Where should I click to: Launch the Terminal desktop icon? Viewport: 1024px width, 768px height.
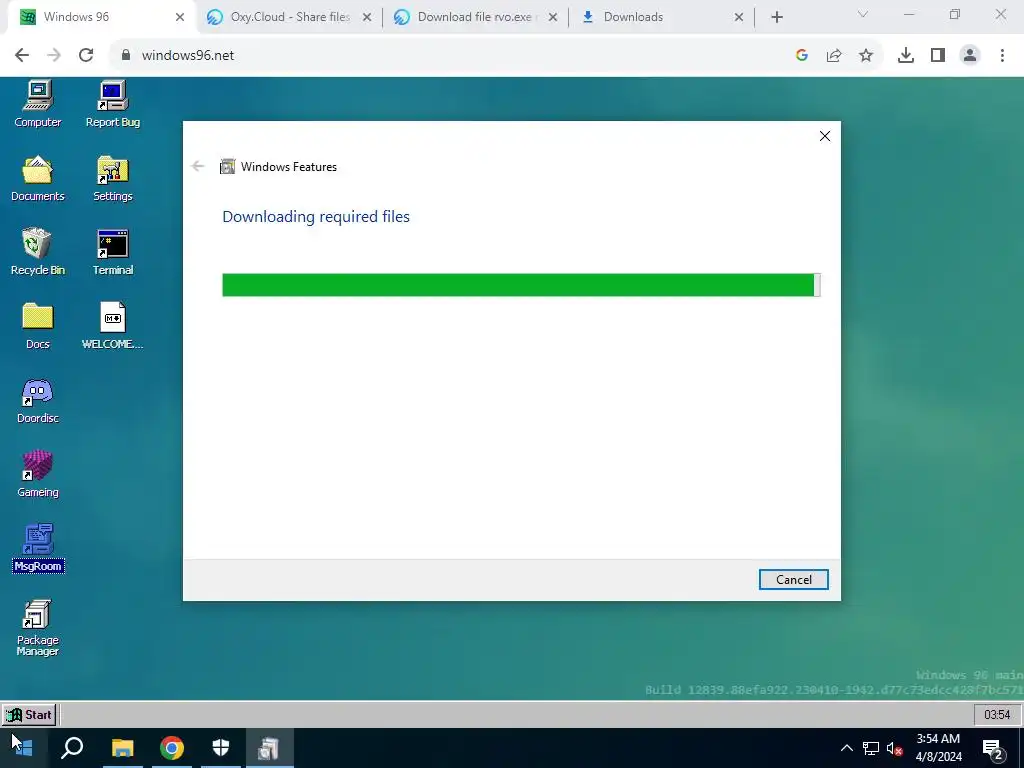coord(112,252)
